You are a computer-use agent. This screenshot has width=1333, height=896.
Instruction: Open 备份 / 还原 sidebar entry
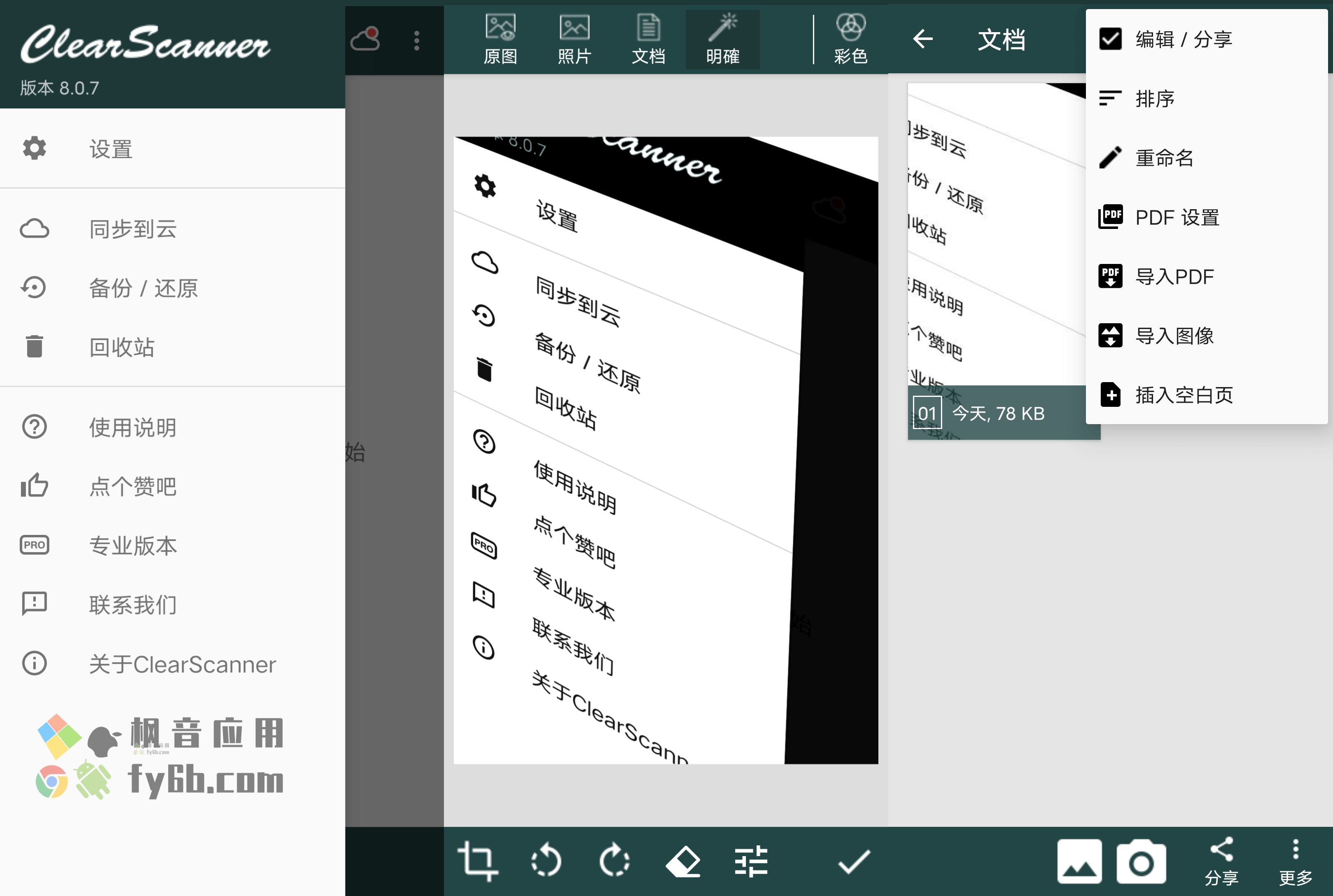click(173, 287)
